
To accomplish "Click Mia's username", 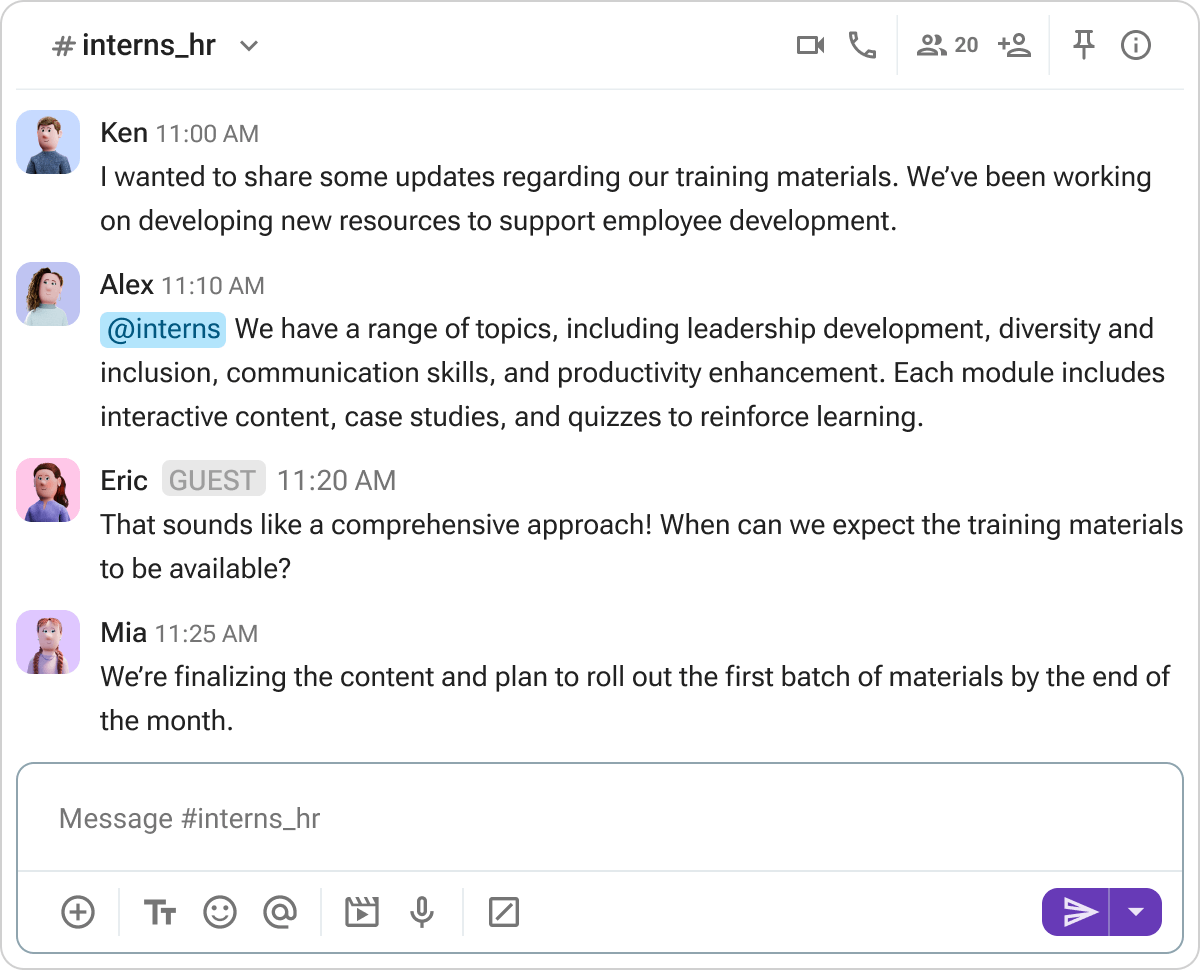I will 124,632.
